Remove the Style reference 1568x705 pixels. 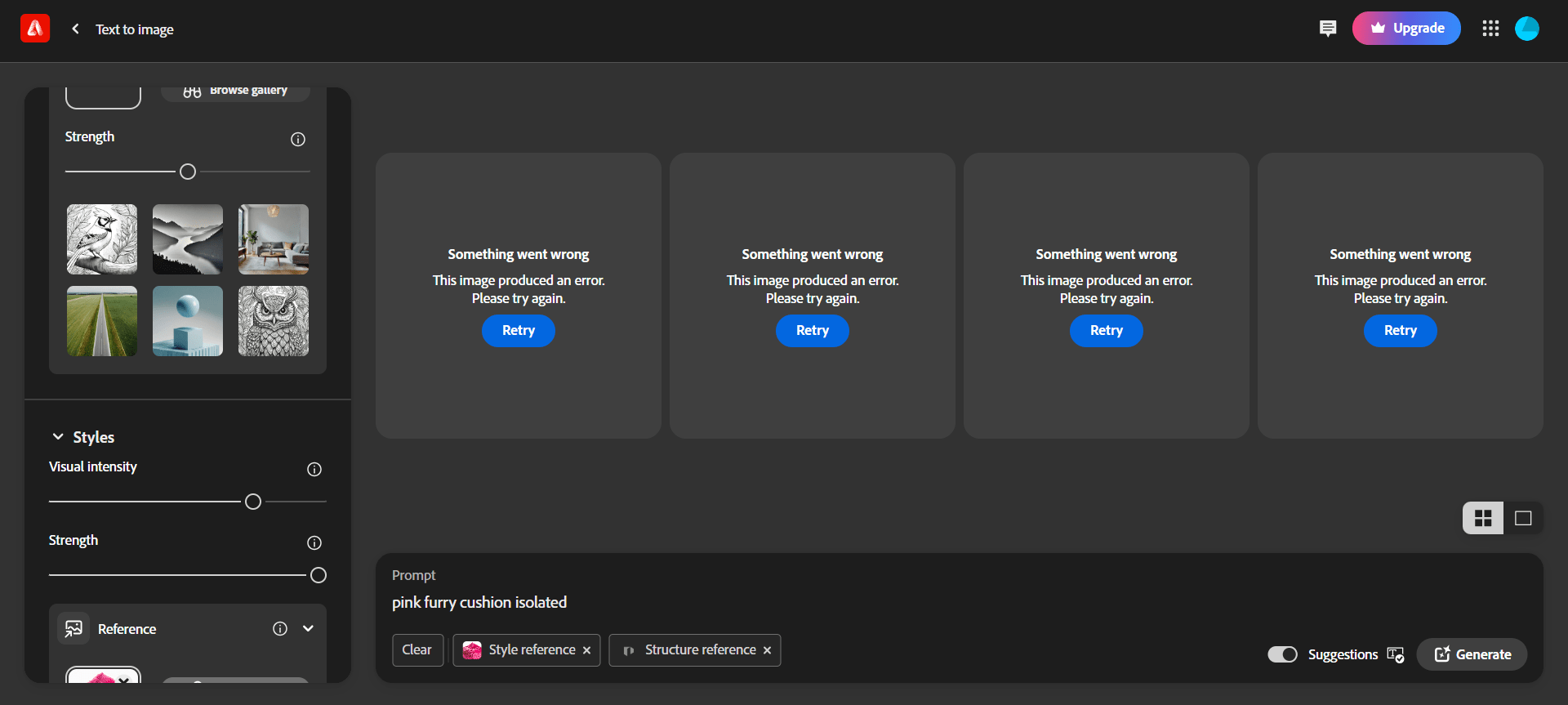click(x=586, y=650)
